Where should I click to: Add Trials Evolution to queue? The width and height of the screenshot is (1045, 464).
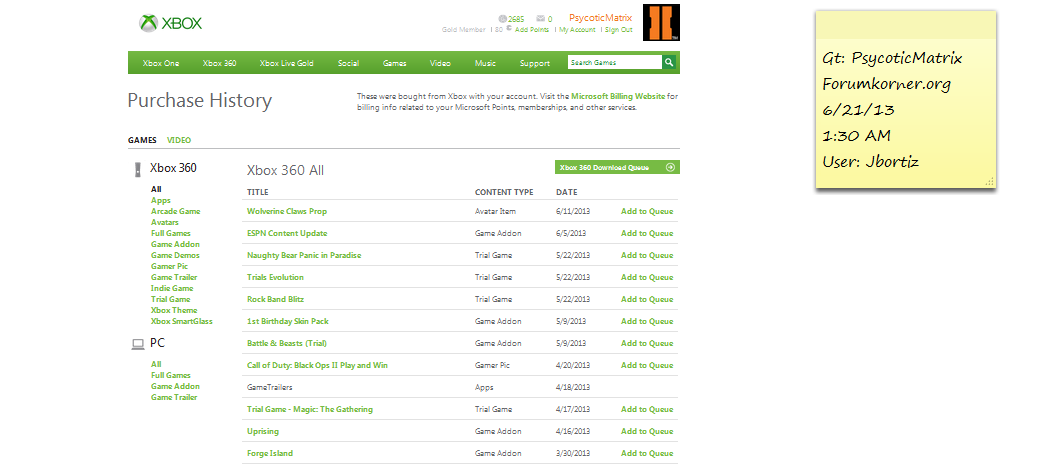(x=647, y=277)
